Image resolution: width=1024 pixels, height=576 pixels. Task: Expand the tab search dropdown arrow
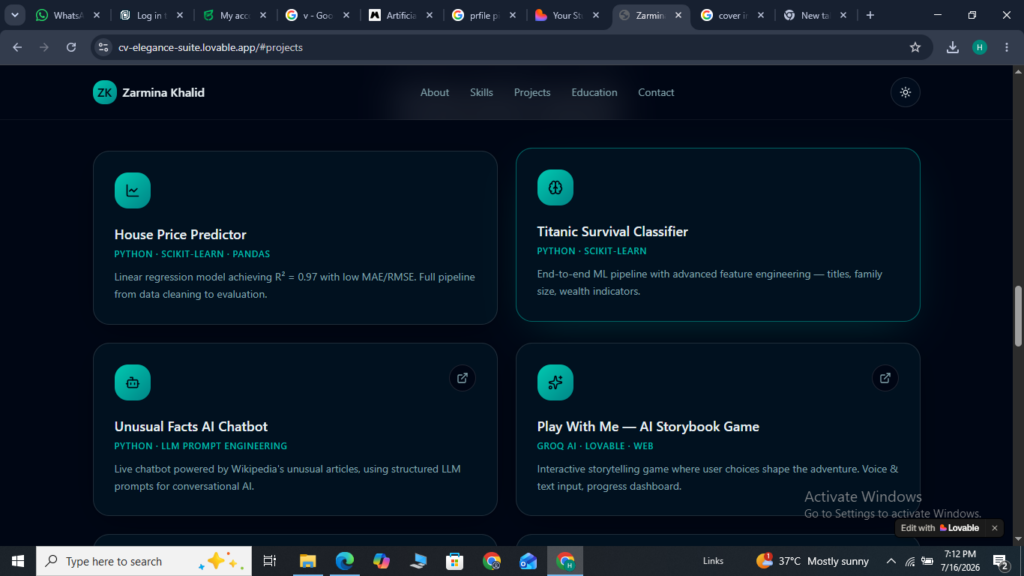pos(14,15)
